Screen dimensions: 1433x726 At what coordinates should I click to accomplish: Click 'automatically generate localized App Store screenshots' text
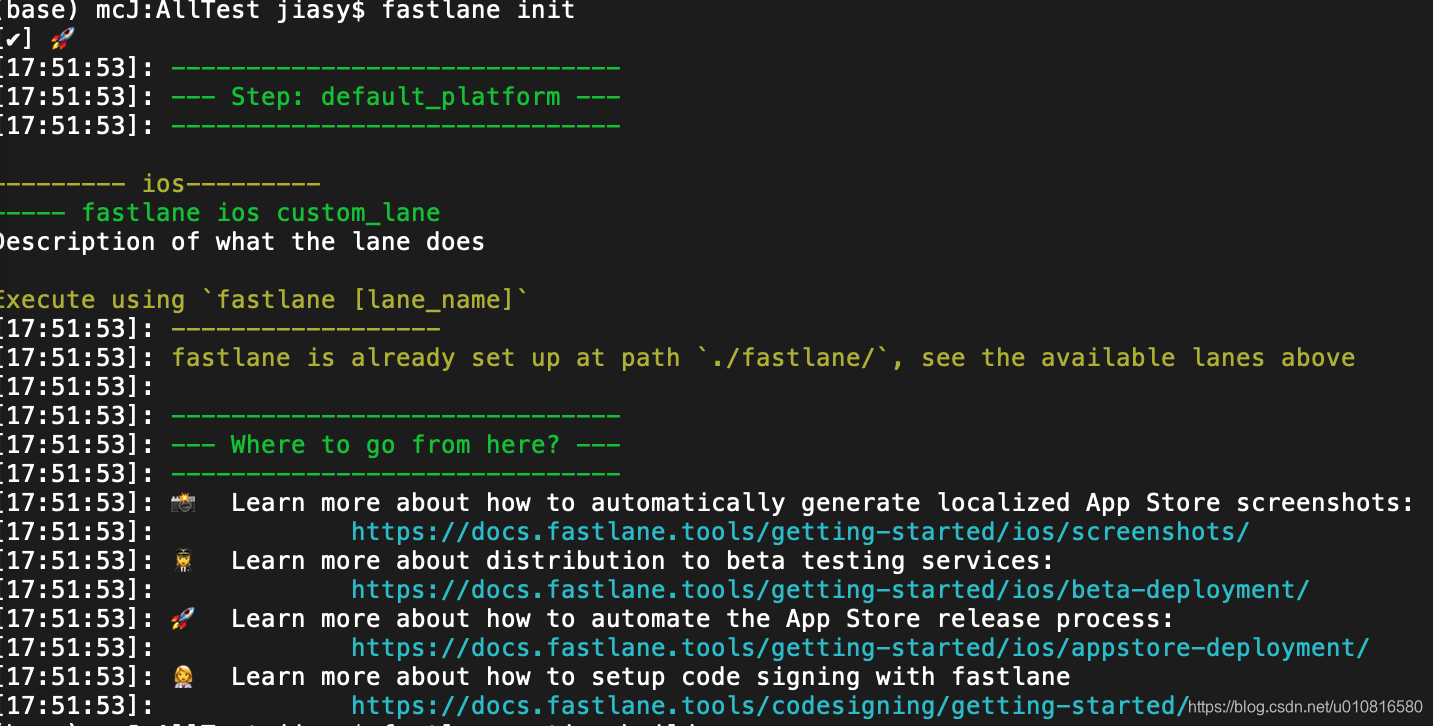pyautogui.click(x=1002, y=503)
